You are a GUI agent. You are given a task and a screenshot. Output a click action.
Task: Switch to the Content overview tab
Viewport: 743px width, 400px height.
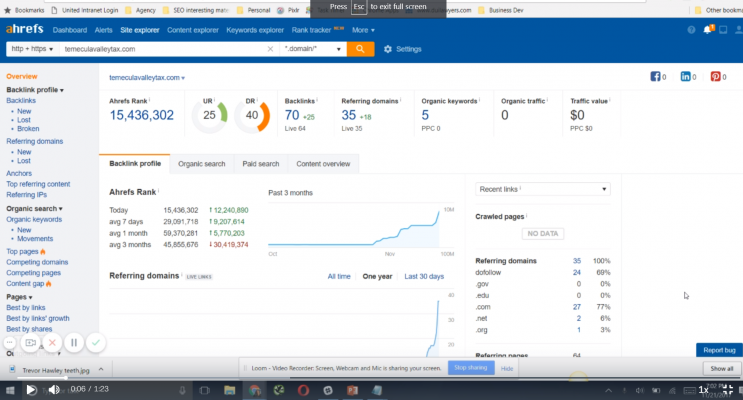[323, 163]
